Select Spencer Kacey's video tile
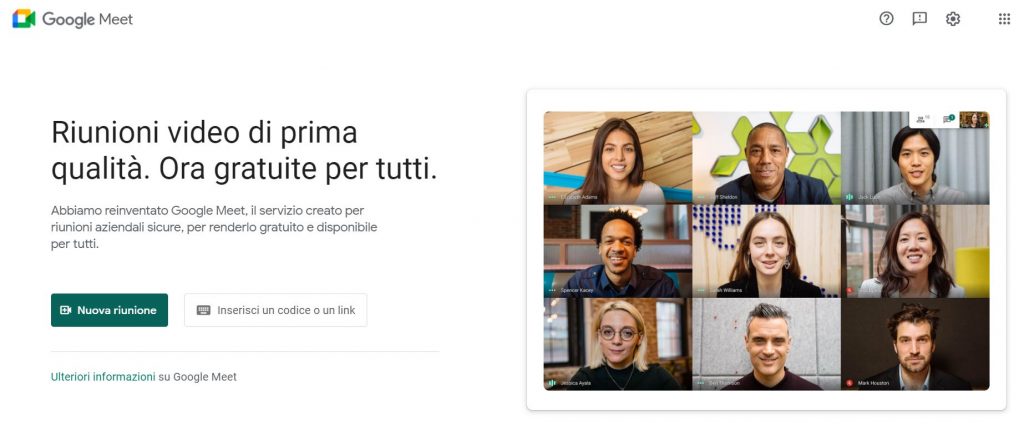This screenshot has width=1024, height=440. click(618, 251)
